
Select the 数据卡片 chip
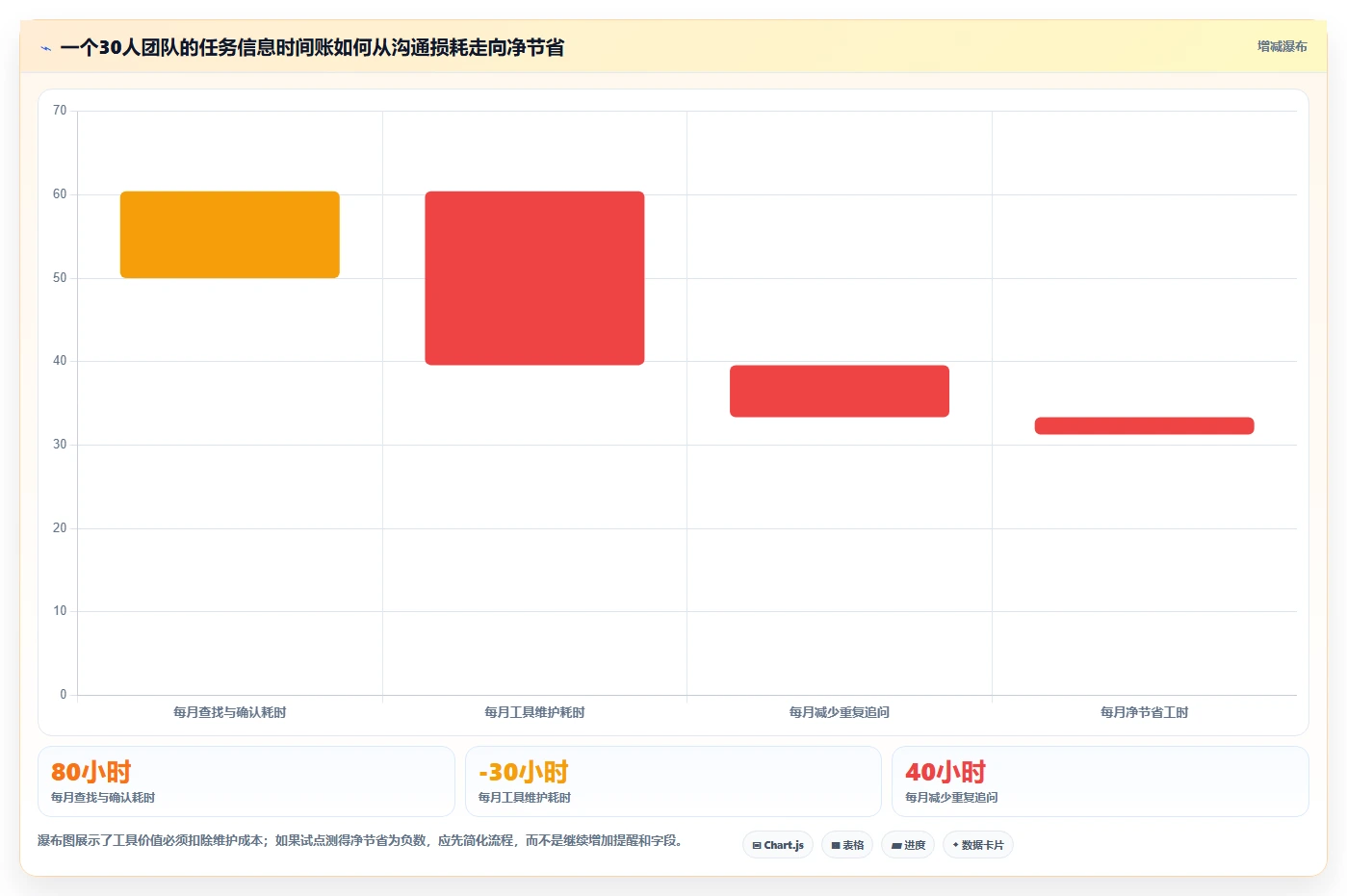click(x=978, y=845)
